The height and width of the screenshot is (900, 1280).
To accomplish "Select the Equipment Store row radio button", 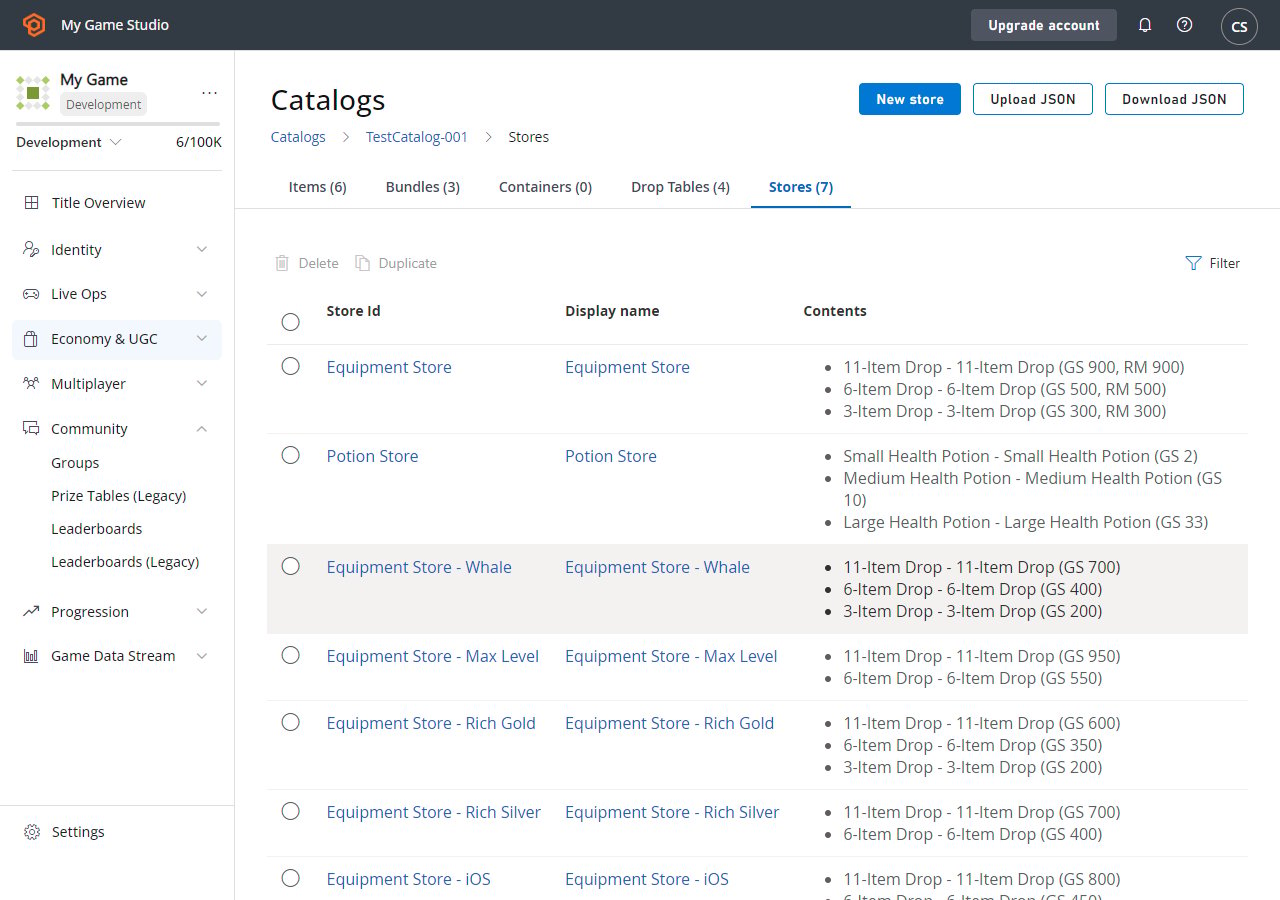I will point(290,366).
